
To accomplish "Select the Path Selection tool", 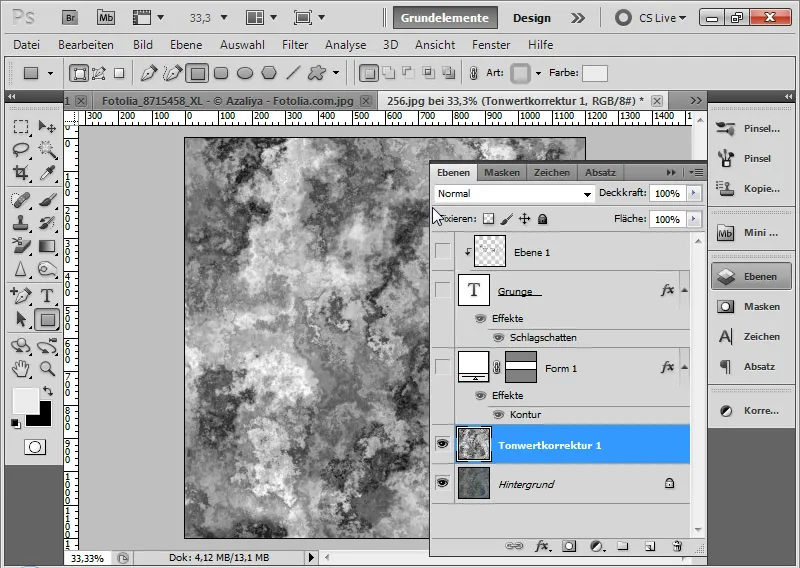I will click(x=21, y=320).
